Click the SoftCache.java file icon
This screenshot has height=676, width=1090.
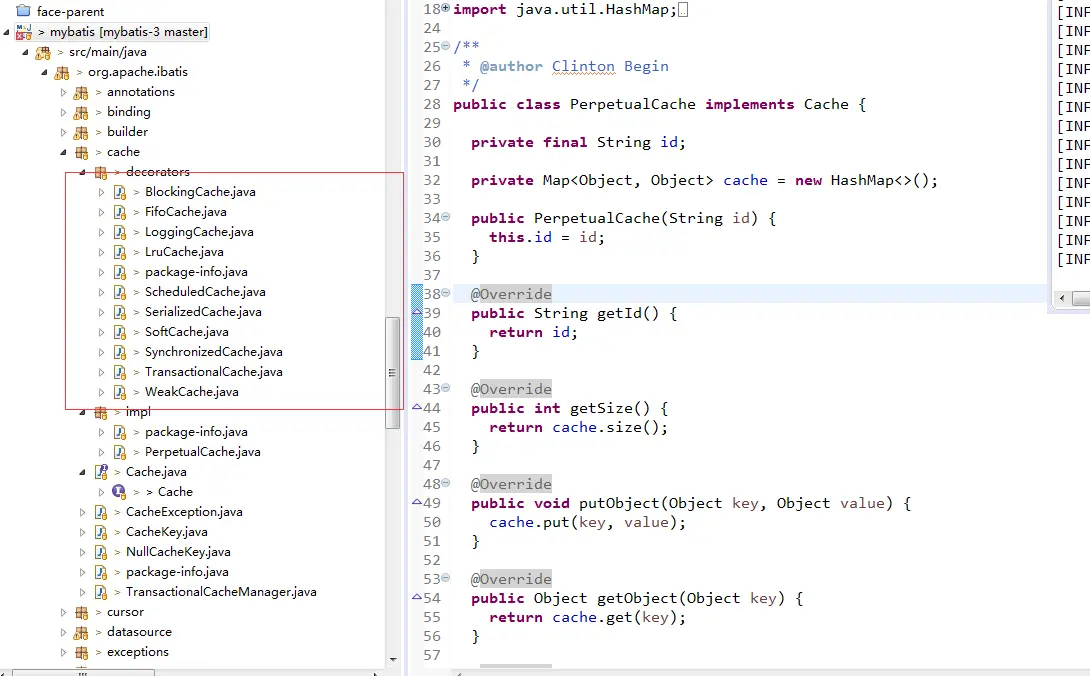tap(120, 332)
